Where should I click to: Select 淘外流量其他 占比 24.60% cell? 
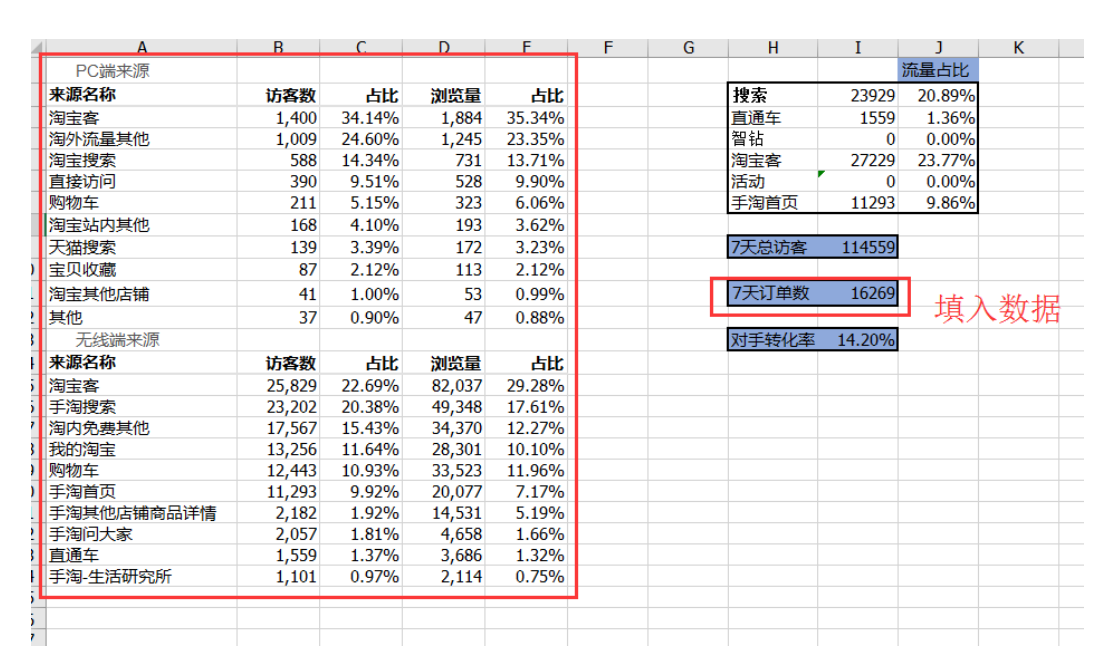pyautogui.click(x=368, y=139)
